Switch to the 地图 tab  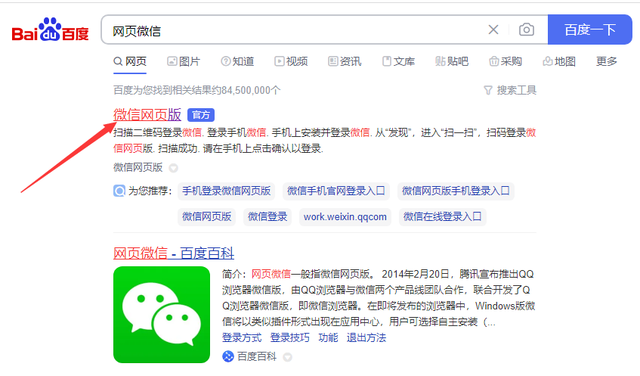[x=559, y=62]
